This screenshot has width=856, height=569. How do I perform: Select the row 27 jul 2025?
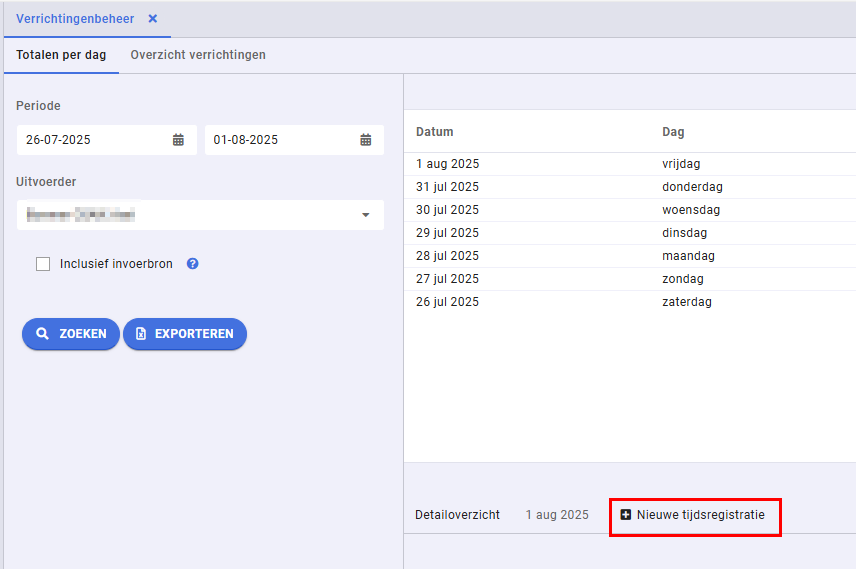(x=630, y=278)
